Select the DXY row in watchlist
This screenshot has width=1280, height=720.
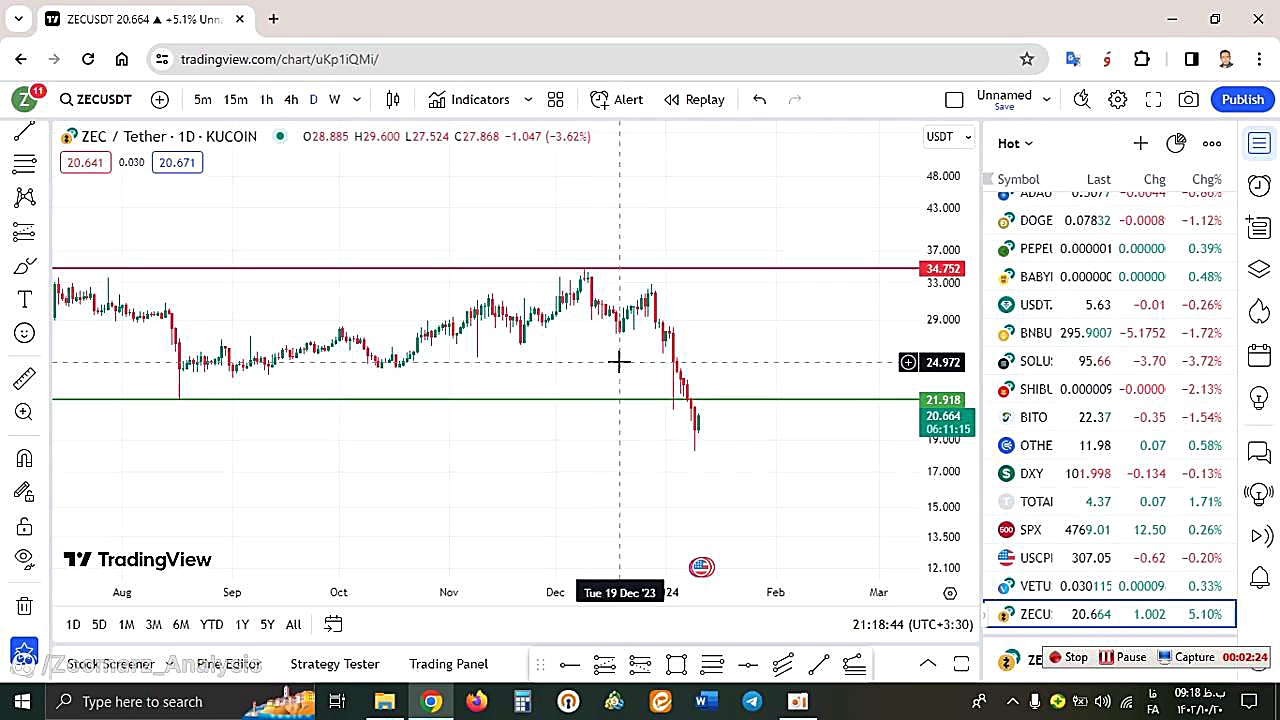[x=1110, y=473]
